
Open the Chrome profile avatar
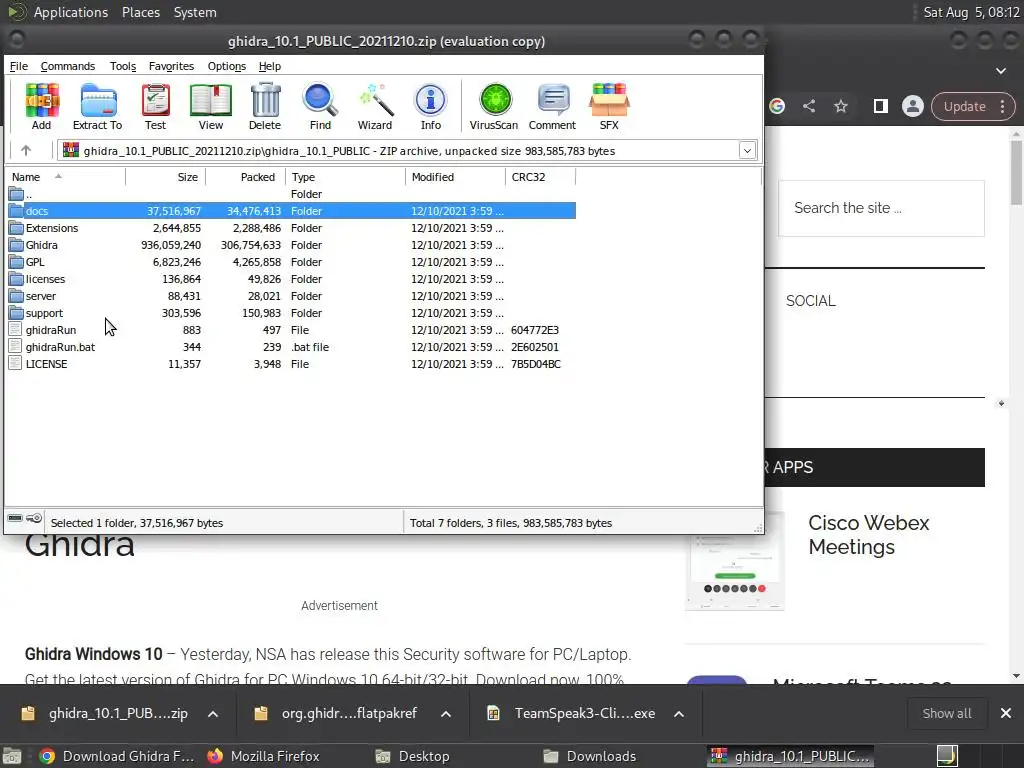912,106
